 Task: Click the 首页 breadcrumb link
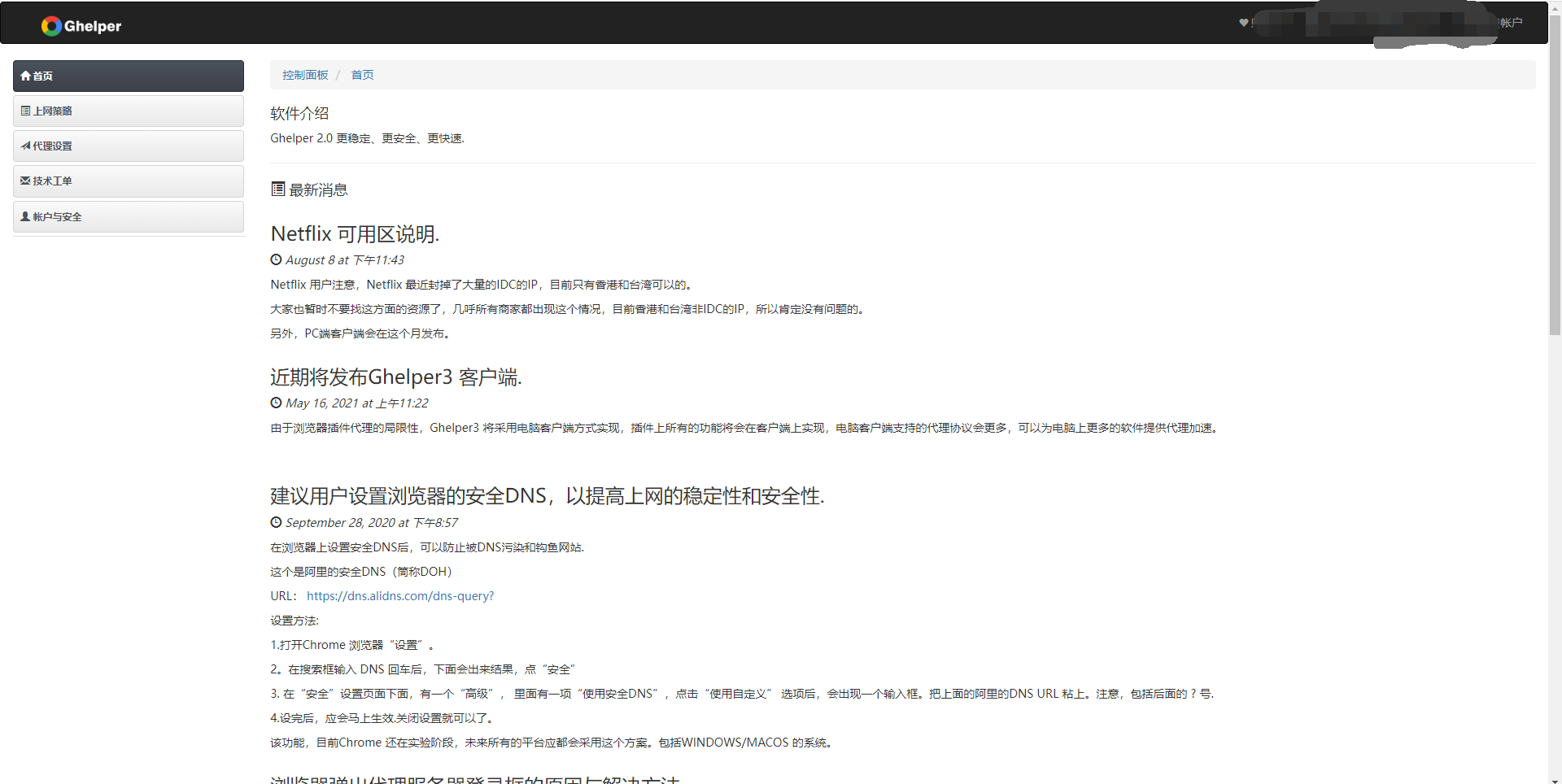(362, 75)
